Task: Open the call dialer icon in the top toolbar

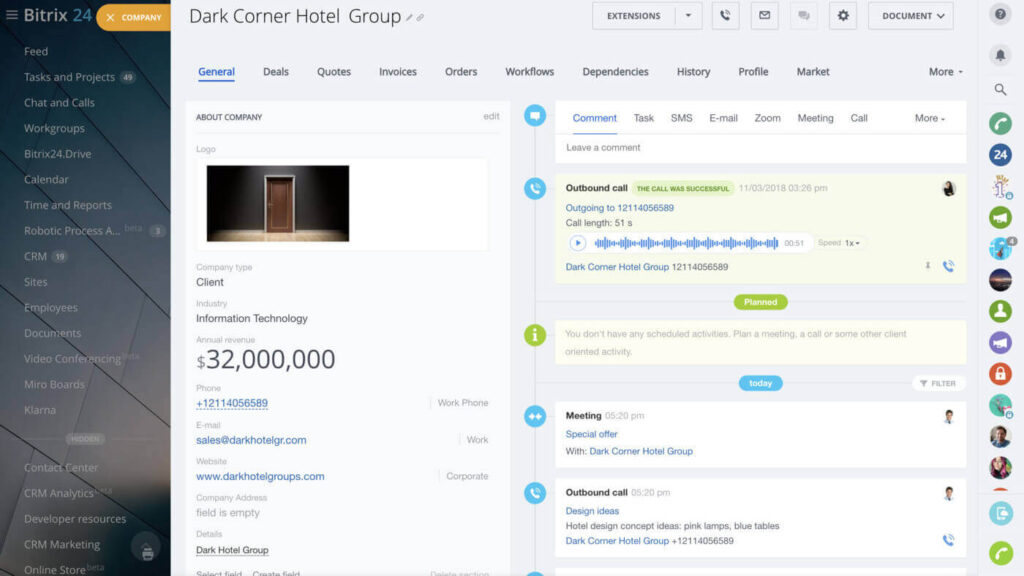Action: [x=725, y=16]
